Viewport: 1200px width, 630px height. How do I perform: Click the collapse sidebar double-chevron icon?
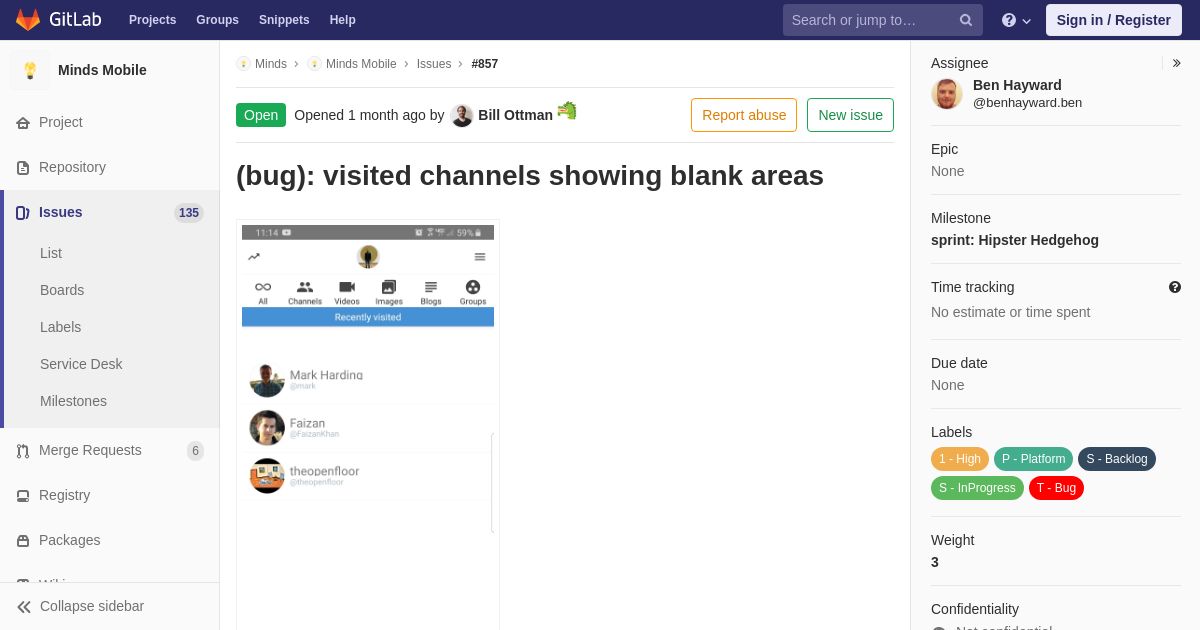click(x=24, y=606)
